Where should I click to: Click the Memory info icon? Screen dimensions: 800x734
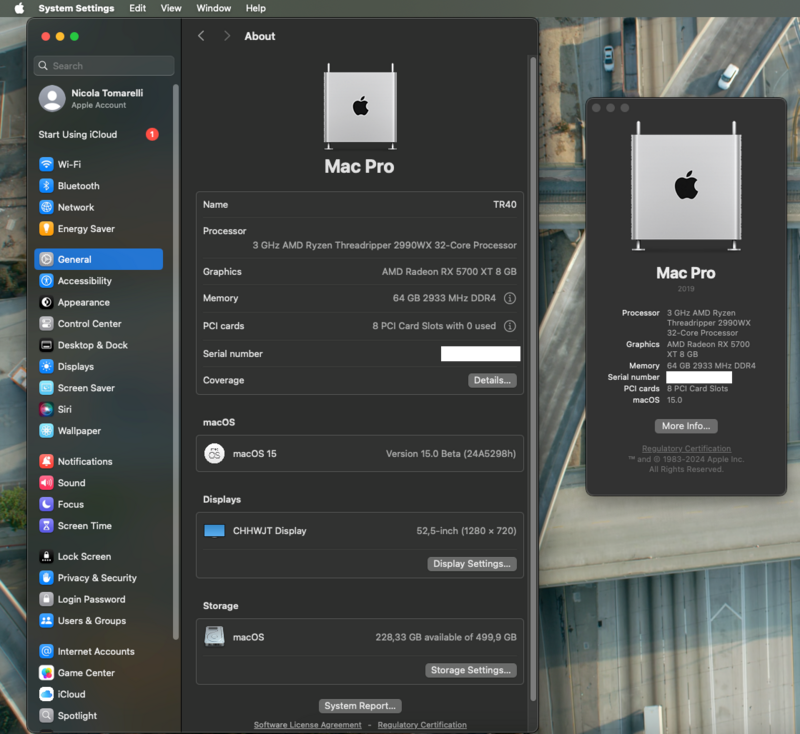pos(510,298)
